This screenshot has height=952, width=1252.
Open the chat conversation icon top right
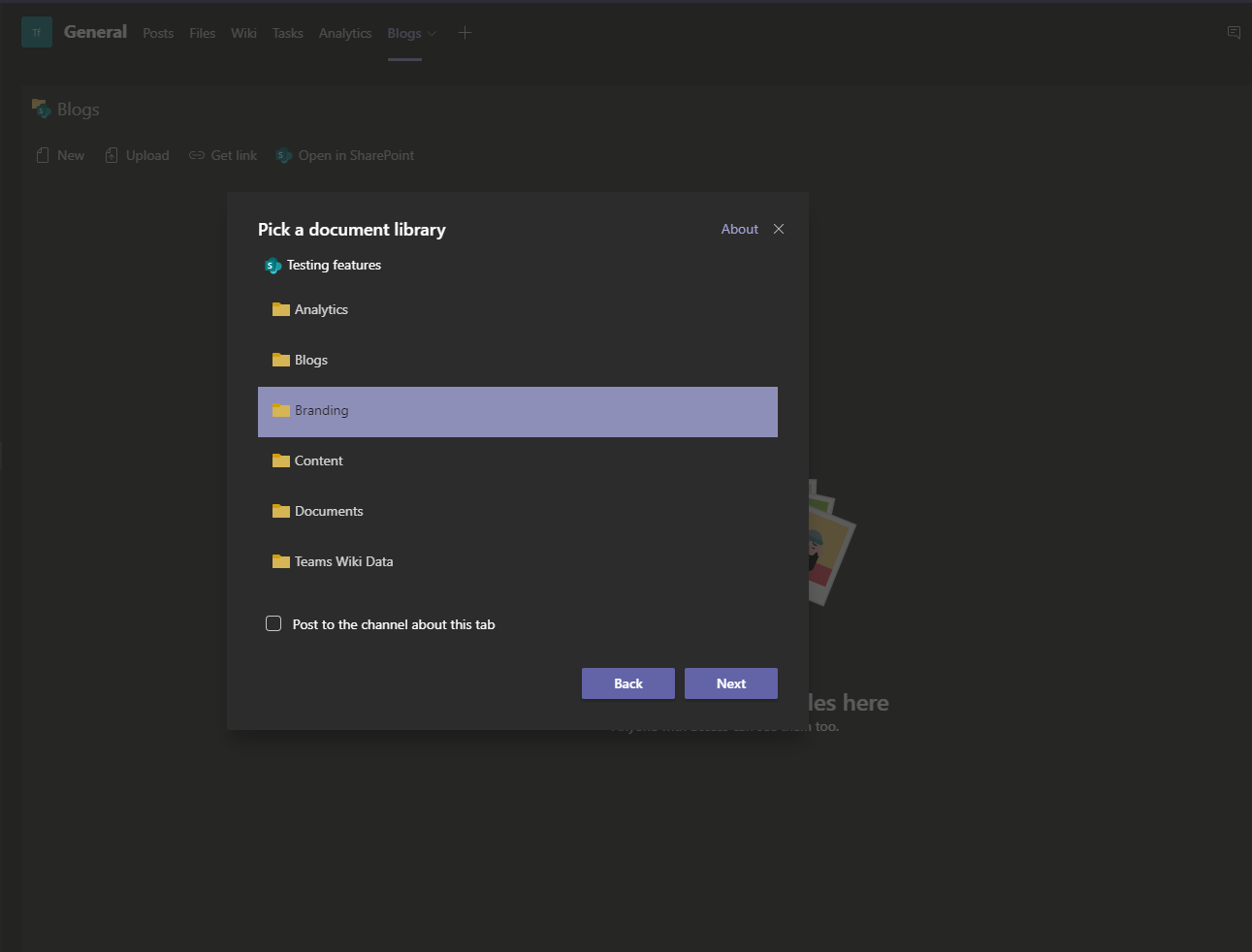tap(1233, 32)
